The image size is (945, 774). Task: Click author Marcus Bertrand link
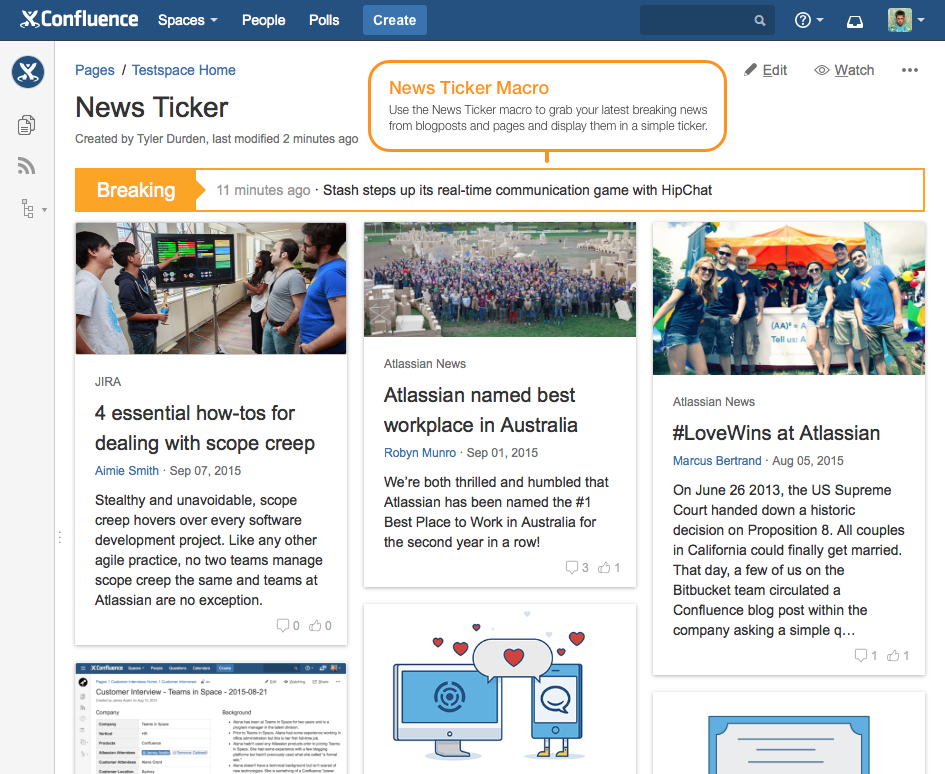tap(717, 461)
